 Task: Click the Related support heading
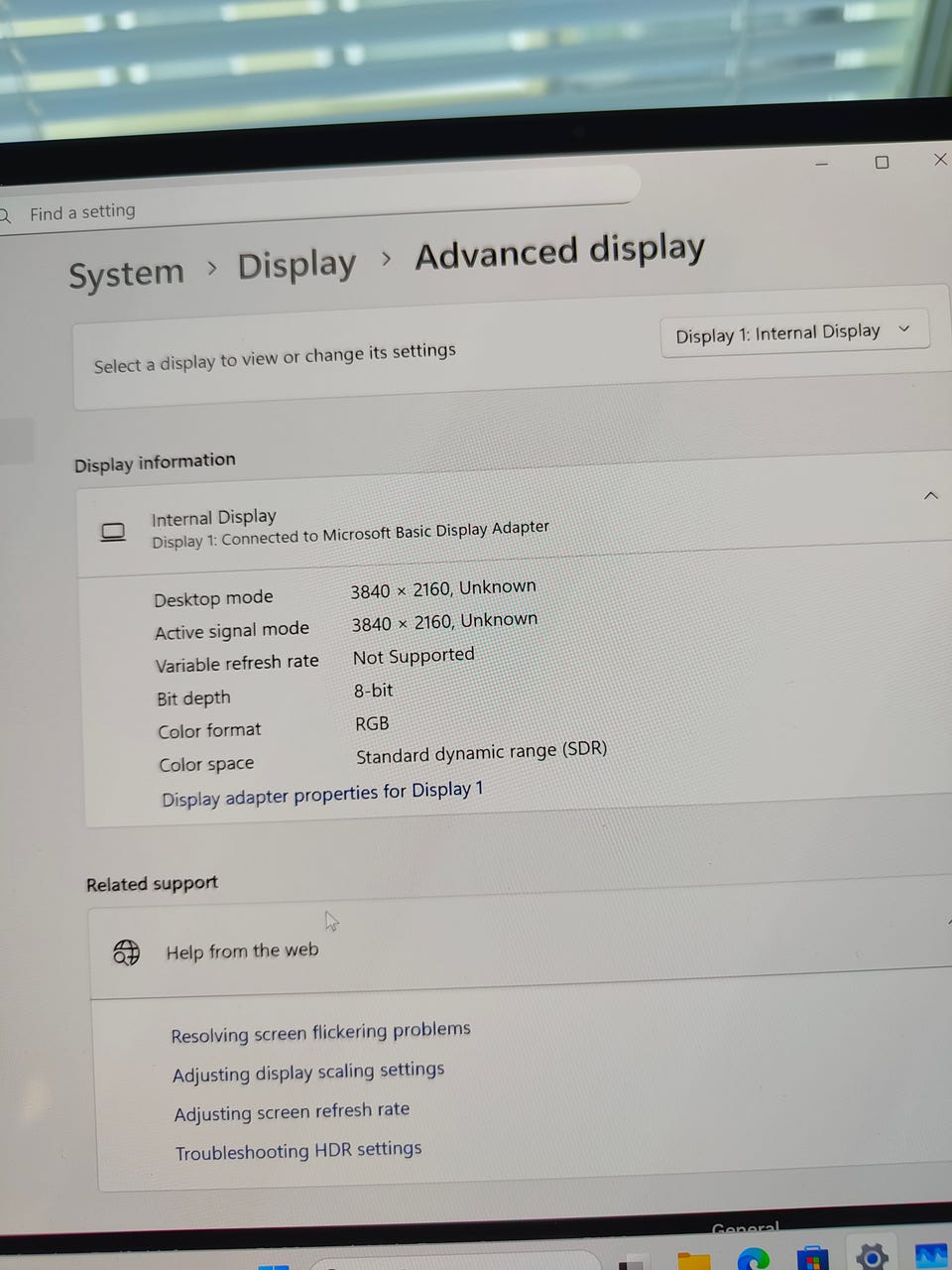click(x=152, y=884)
